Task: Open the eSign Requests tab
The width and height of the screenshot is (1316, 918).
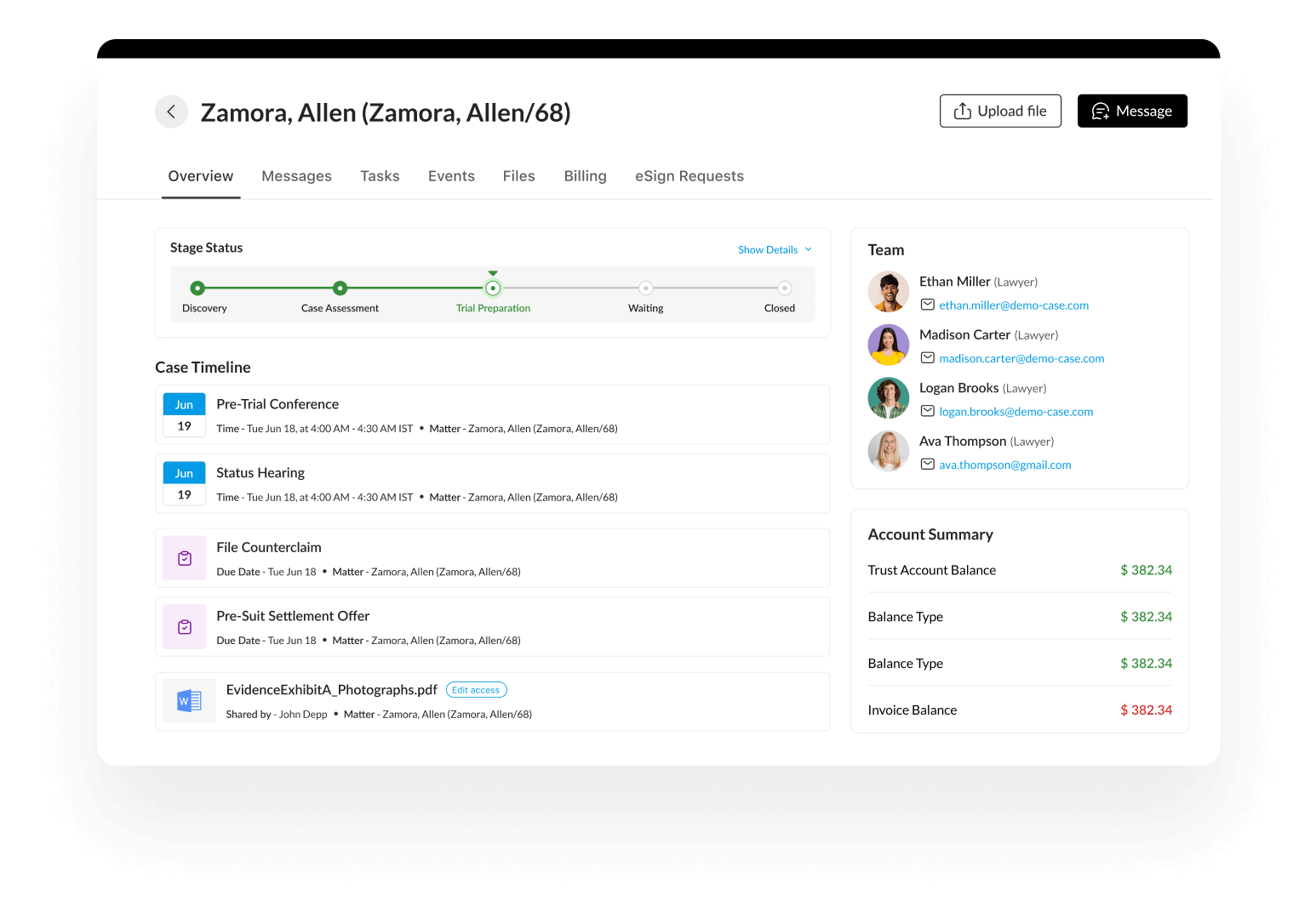Action: click(x=689, y=176)
